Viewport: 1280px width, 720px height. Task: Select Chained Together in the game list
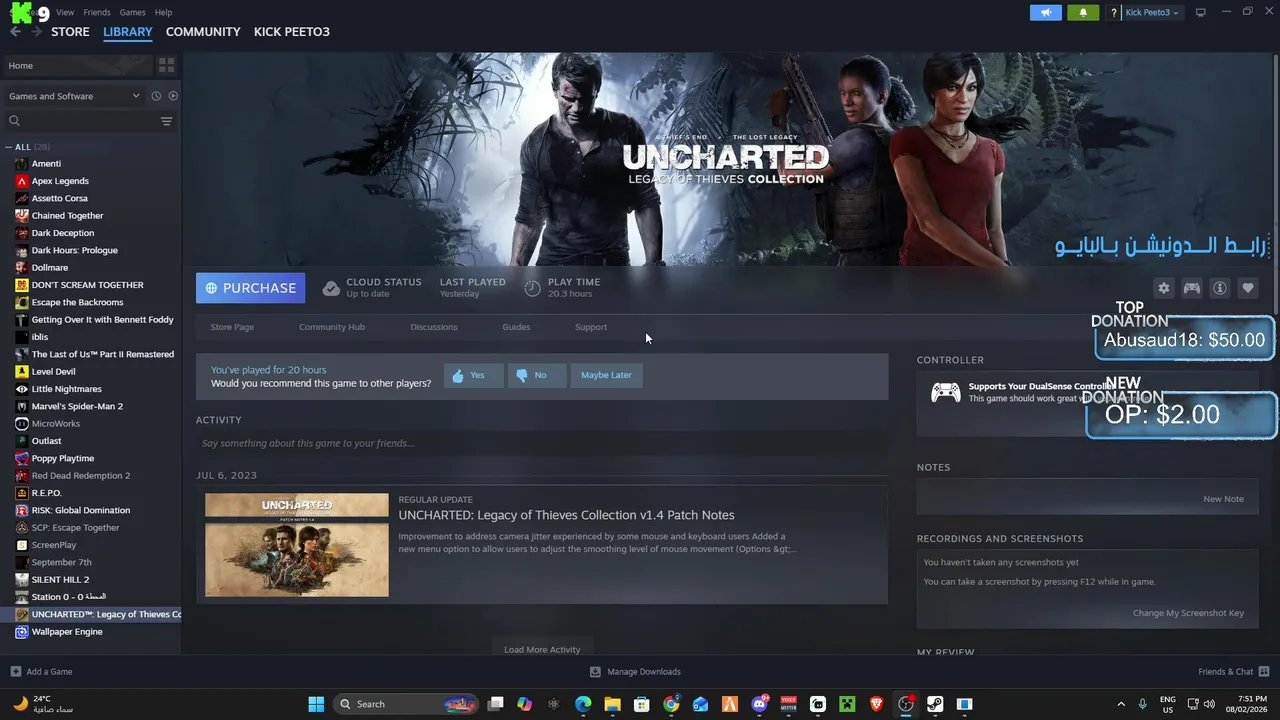[x=67, y=215]
